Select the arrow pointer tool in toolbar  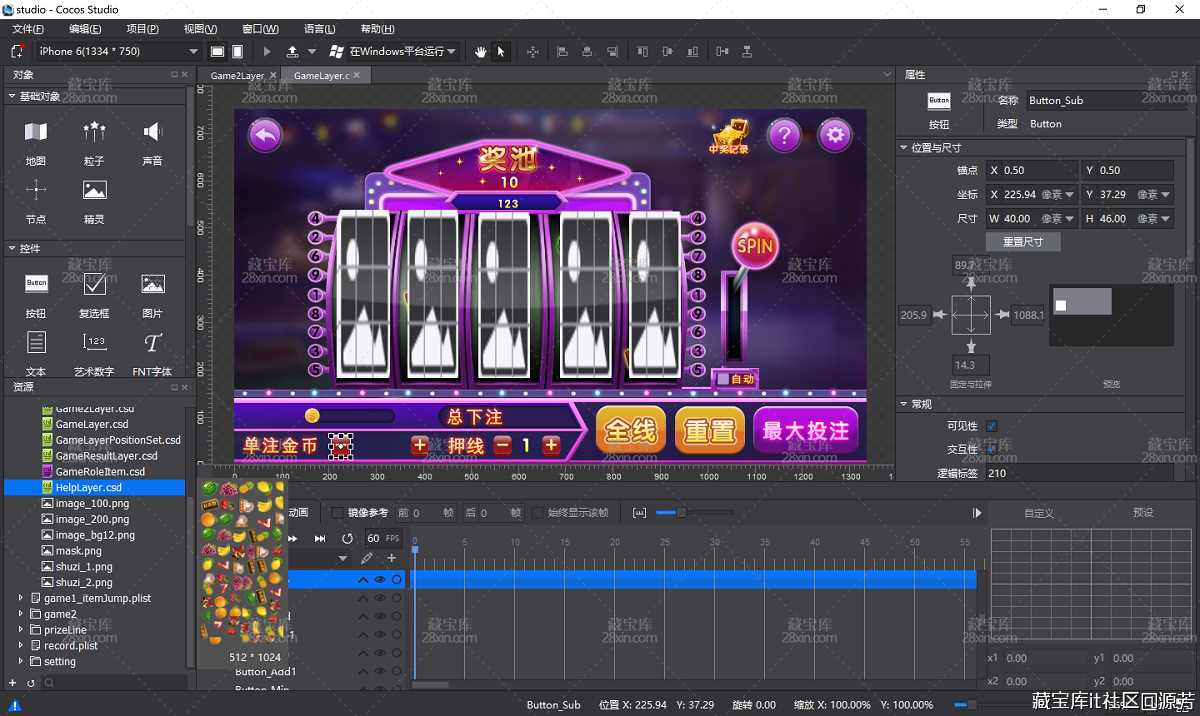(501, 51)
